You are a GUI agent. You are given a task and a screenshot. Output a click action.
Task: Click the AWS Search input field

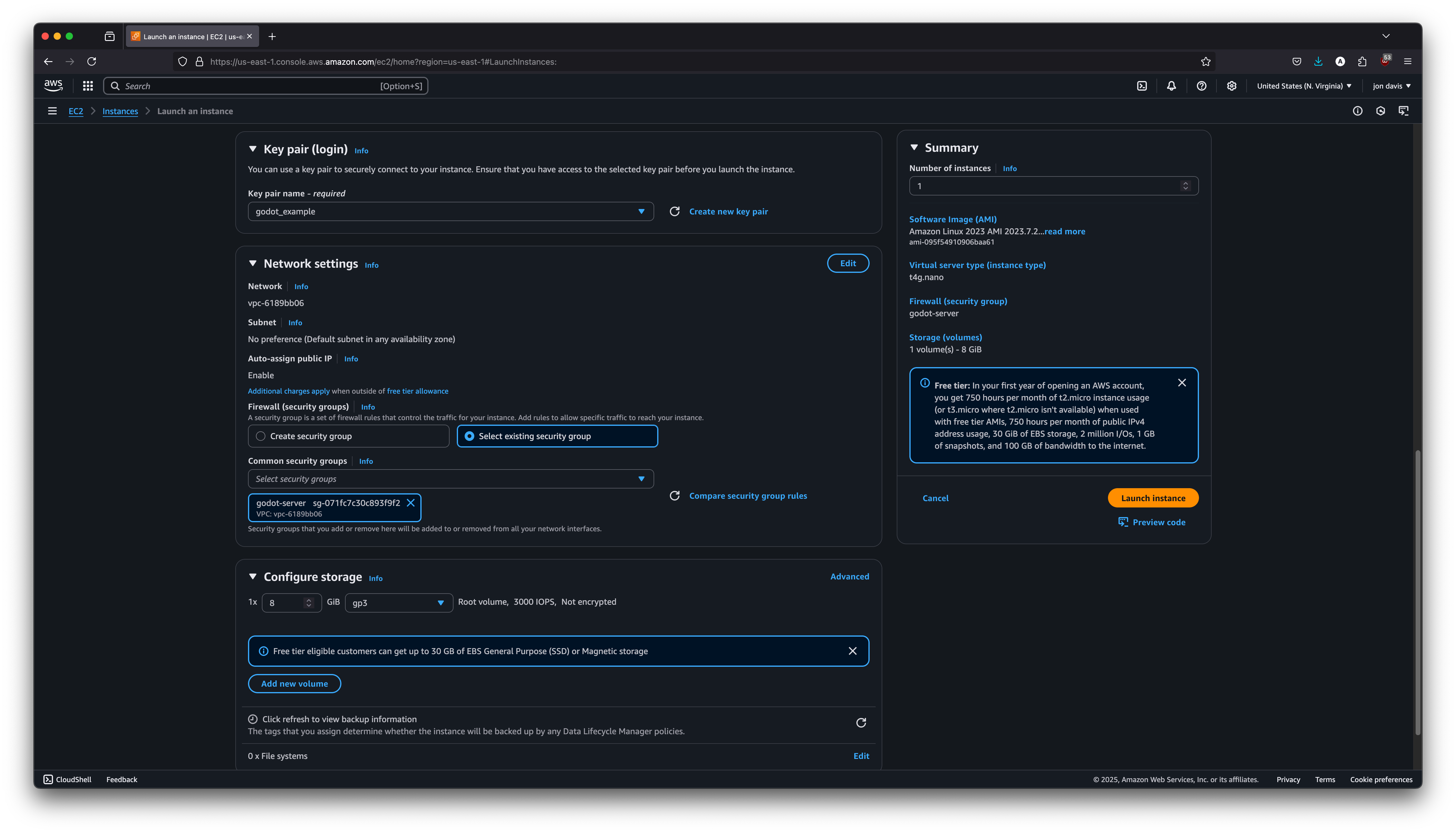(x=265, y=86)
